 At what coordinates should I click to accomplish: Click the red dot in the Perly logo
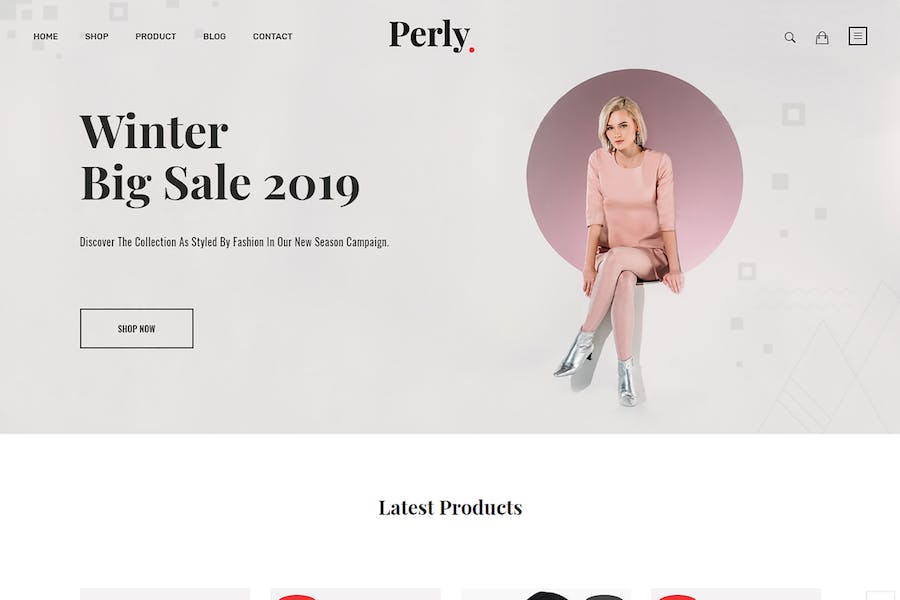472,50
